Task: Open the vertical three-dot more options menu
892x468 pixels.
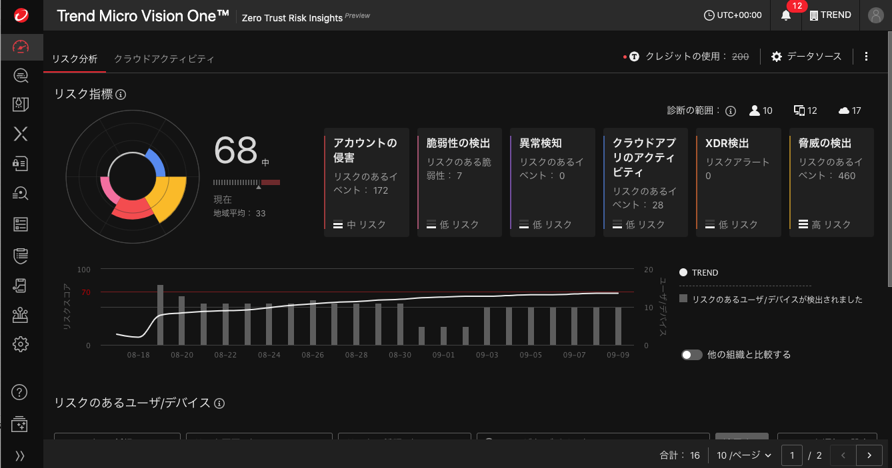Action: 867,57
